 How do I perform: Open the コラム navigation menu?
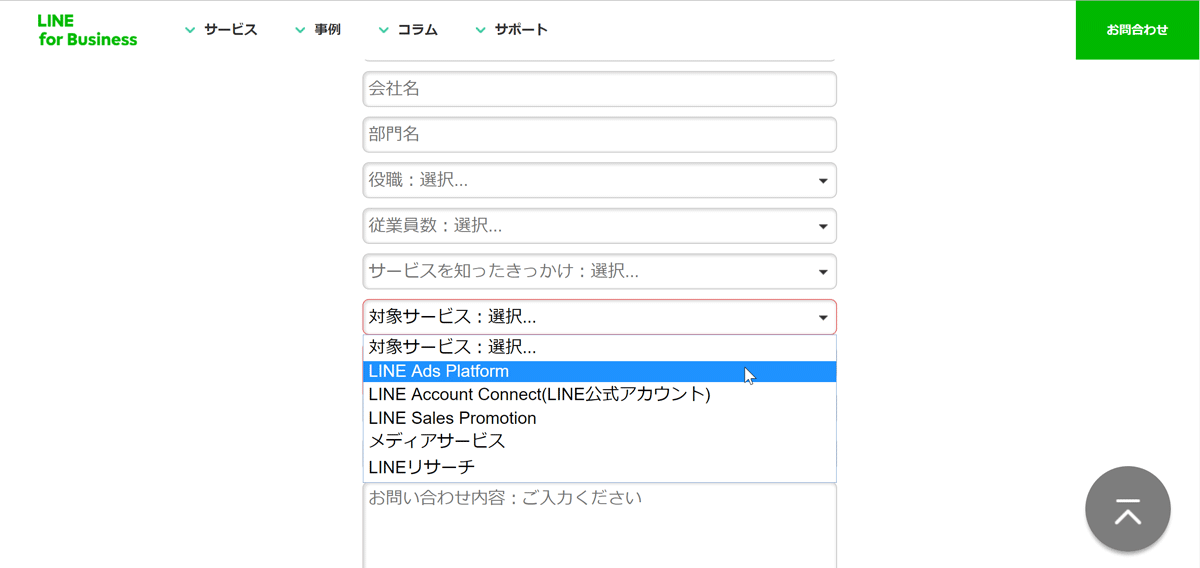point(408,30)
